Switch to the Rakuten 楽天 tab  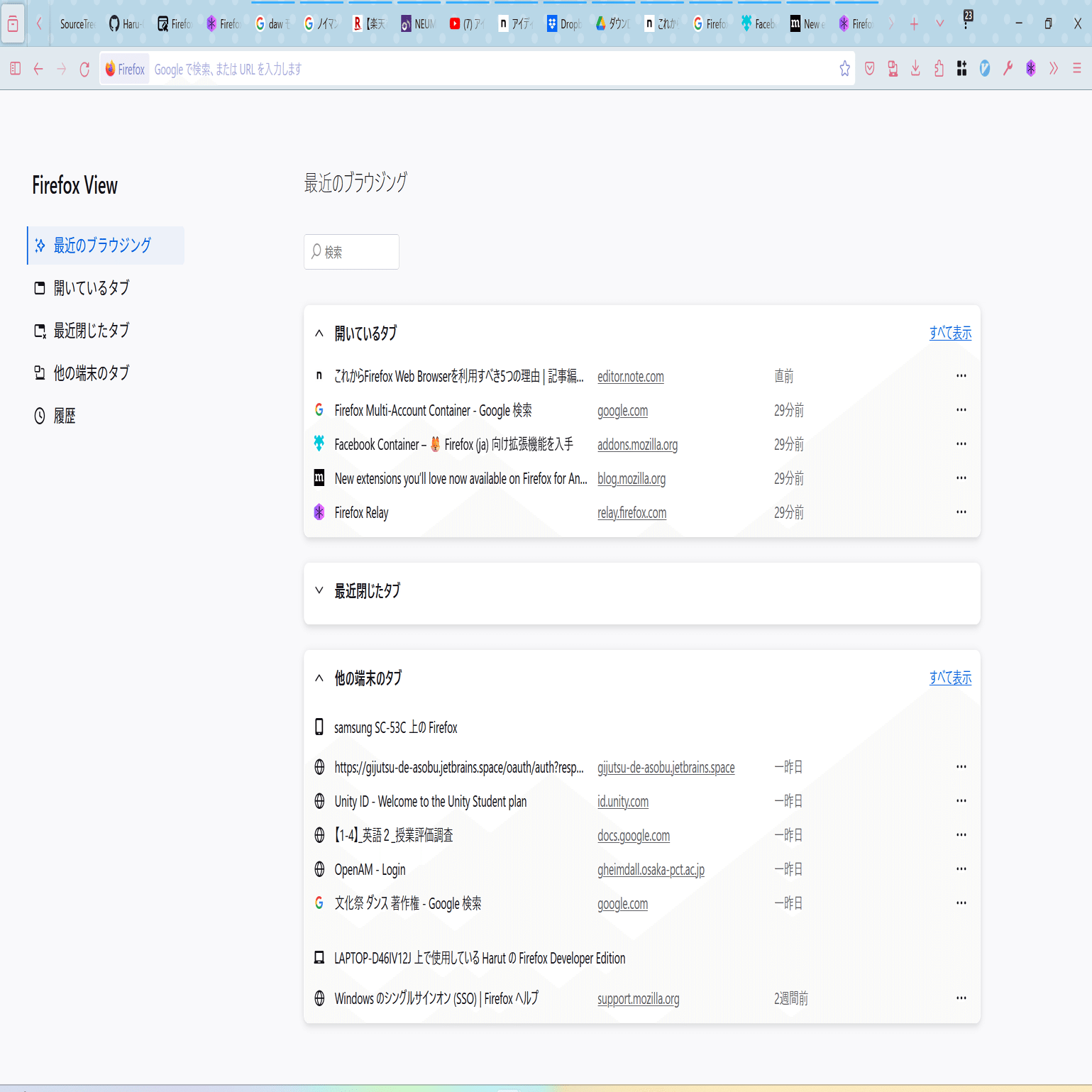coord(370,24)
